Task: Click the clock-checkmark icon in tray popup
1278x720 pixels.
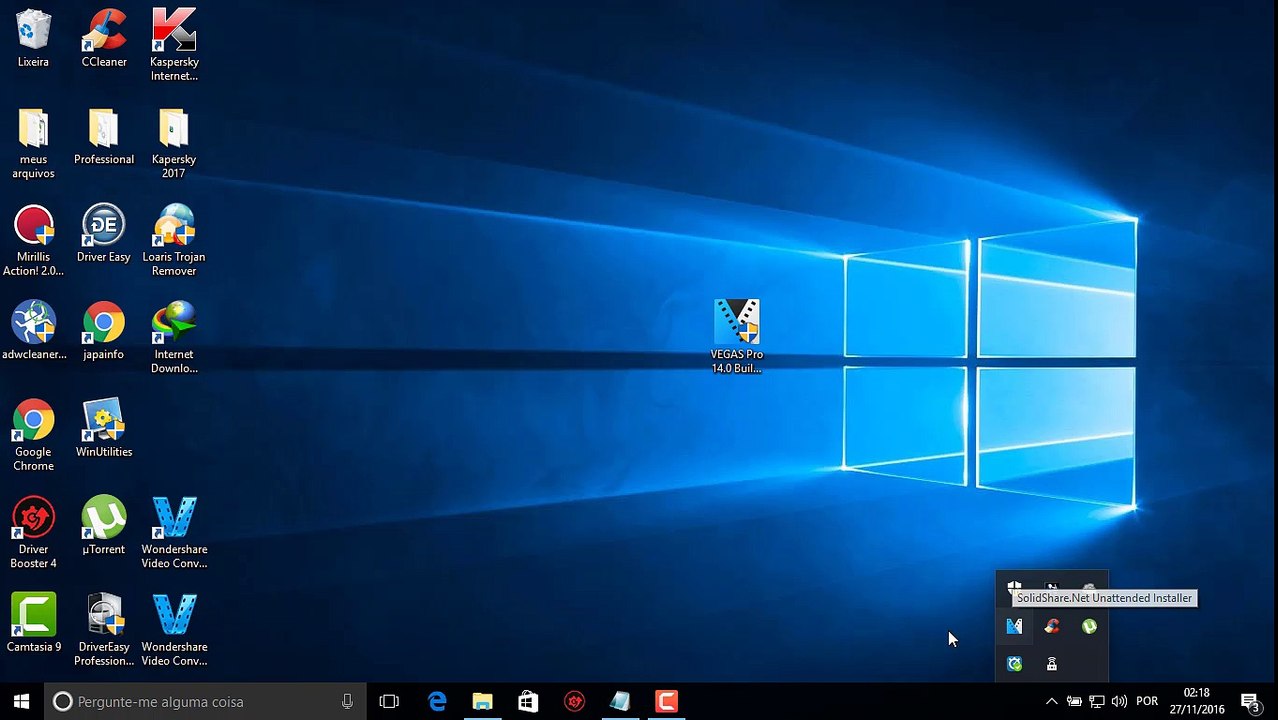Action: (1014, 664)
